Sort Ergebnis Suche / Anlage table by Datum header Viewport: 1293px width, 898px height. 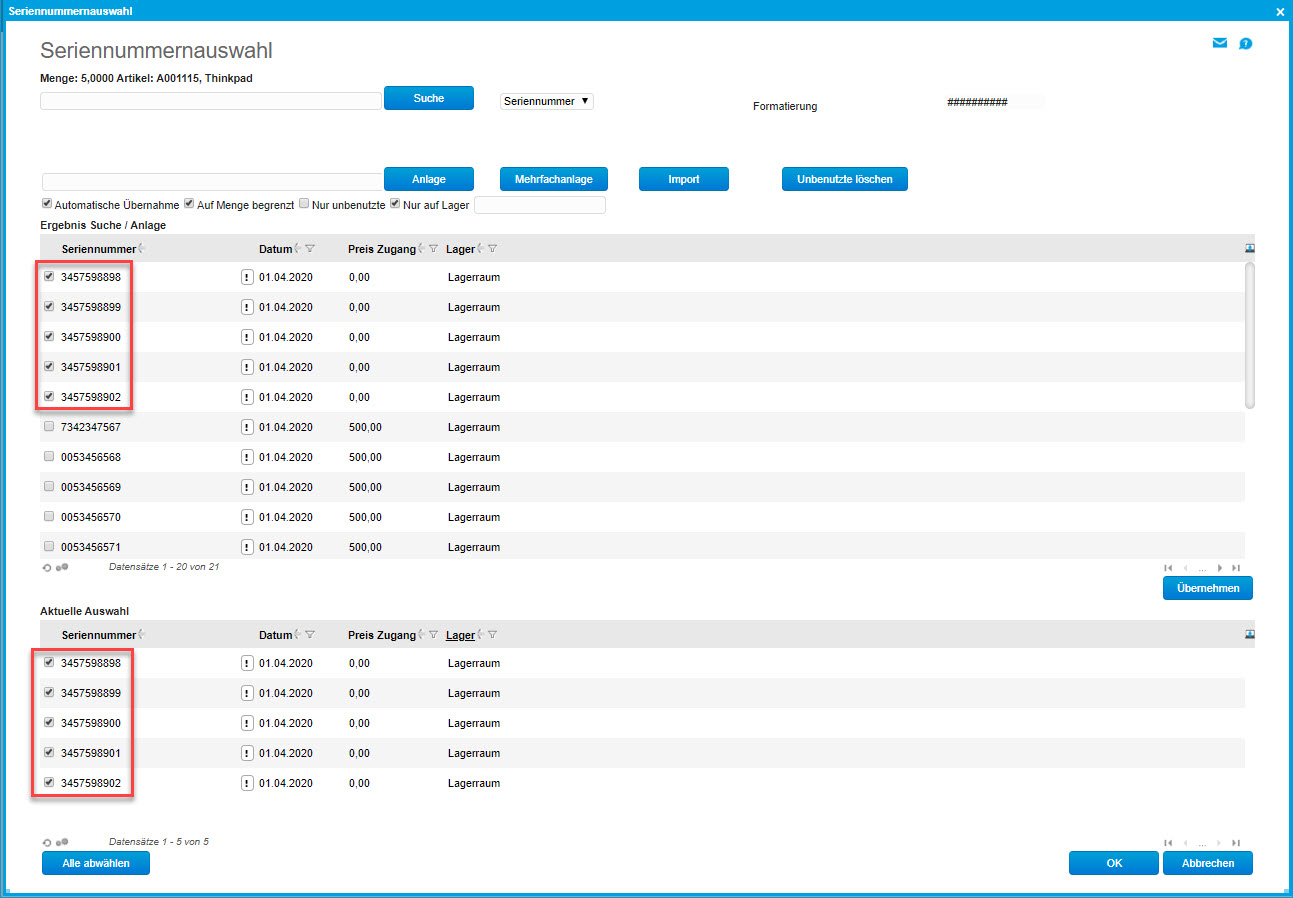click(276, 249)
